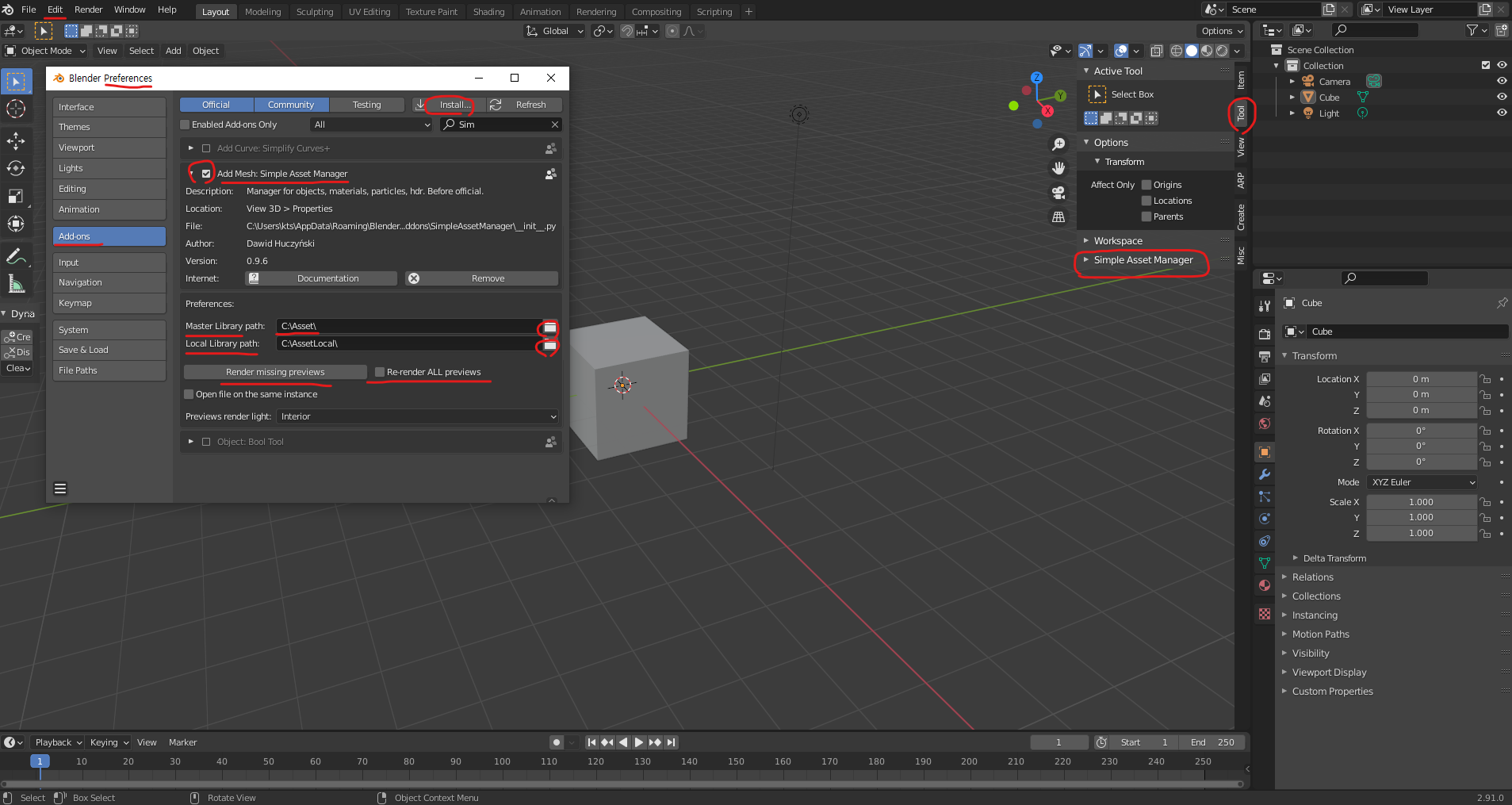Viewport: 1512px width, 805px height.
Task: Open Modifier properties wrench icon
Action: point(1265,474)
